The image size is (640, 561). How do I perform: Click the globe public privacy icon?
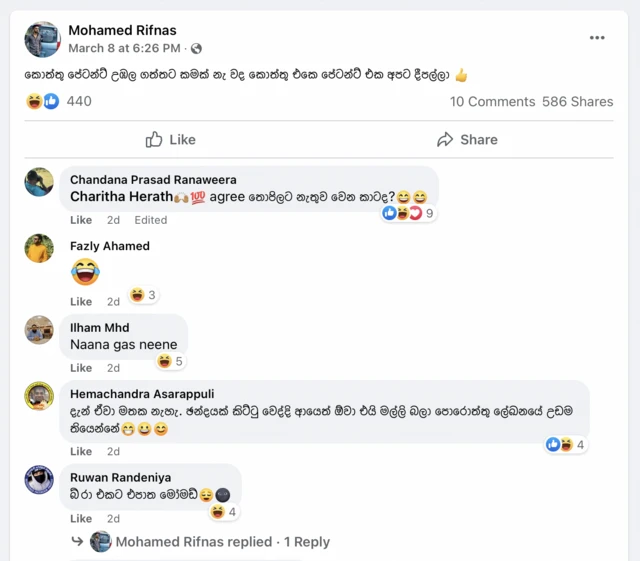tap(197, 48)
